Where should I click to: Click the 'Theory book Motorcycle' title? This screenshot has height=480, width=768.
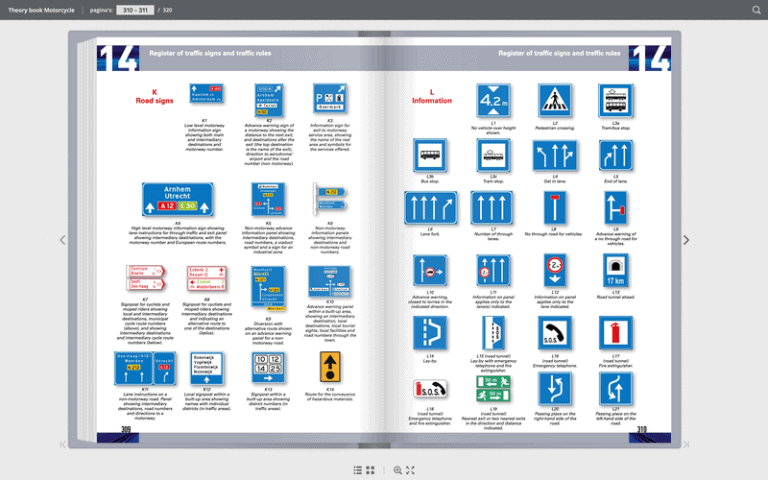pos(40,10)
